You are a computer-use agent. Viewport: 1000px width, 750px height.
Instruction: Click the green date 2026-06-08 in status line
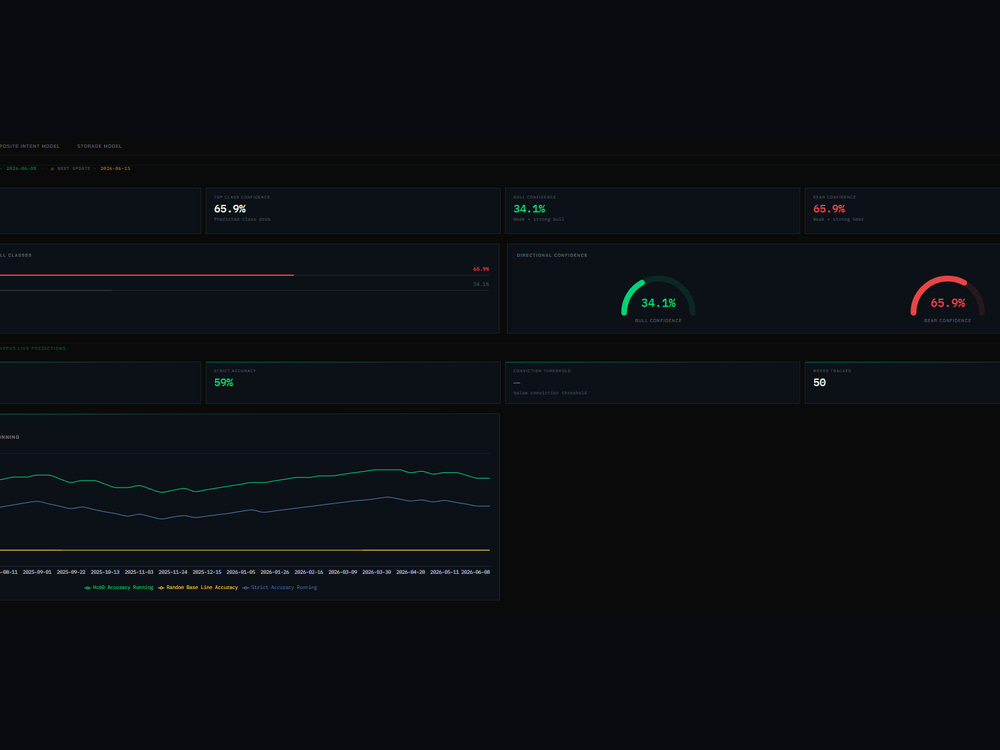click(x=21, y=168)
